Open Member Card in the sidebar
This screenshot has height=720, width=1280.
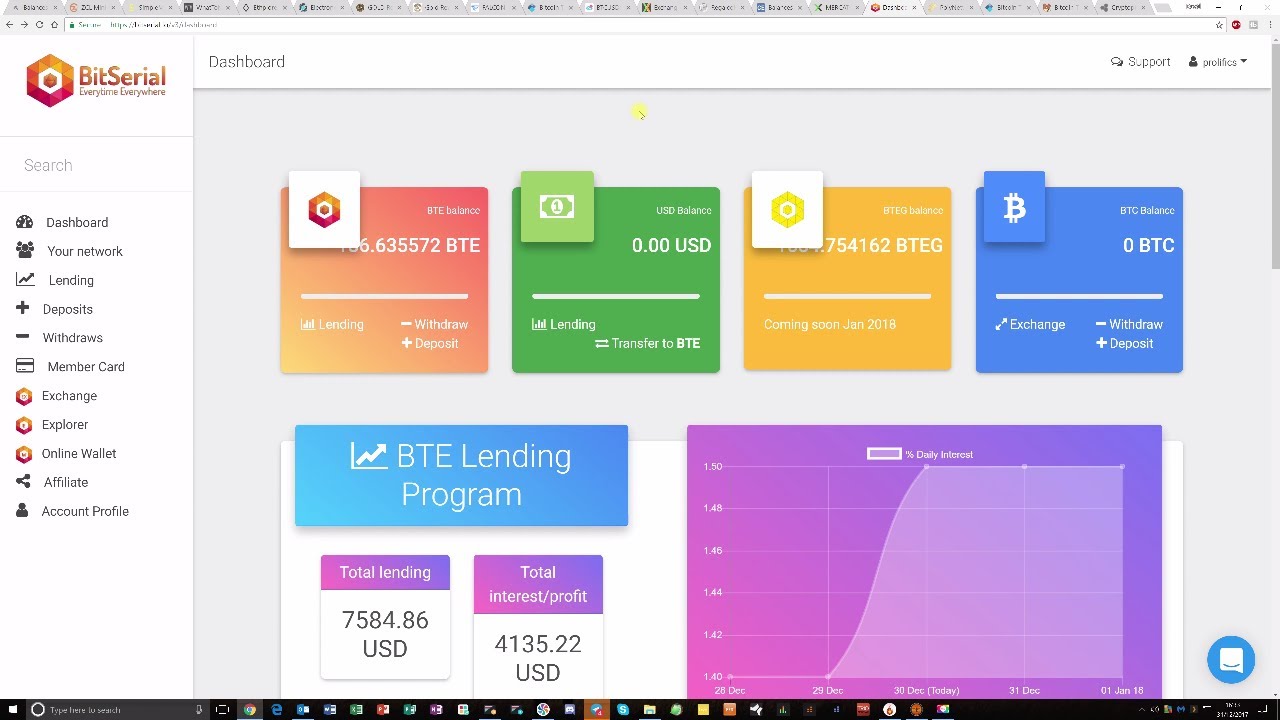[86, 367]
